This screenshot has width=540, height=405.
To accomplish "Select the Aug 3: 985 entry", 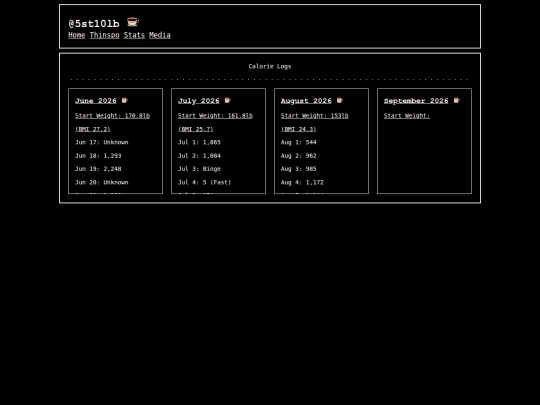I will pyautogui.click(x=299, y=169).
